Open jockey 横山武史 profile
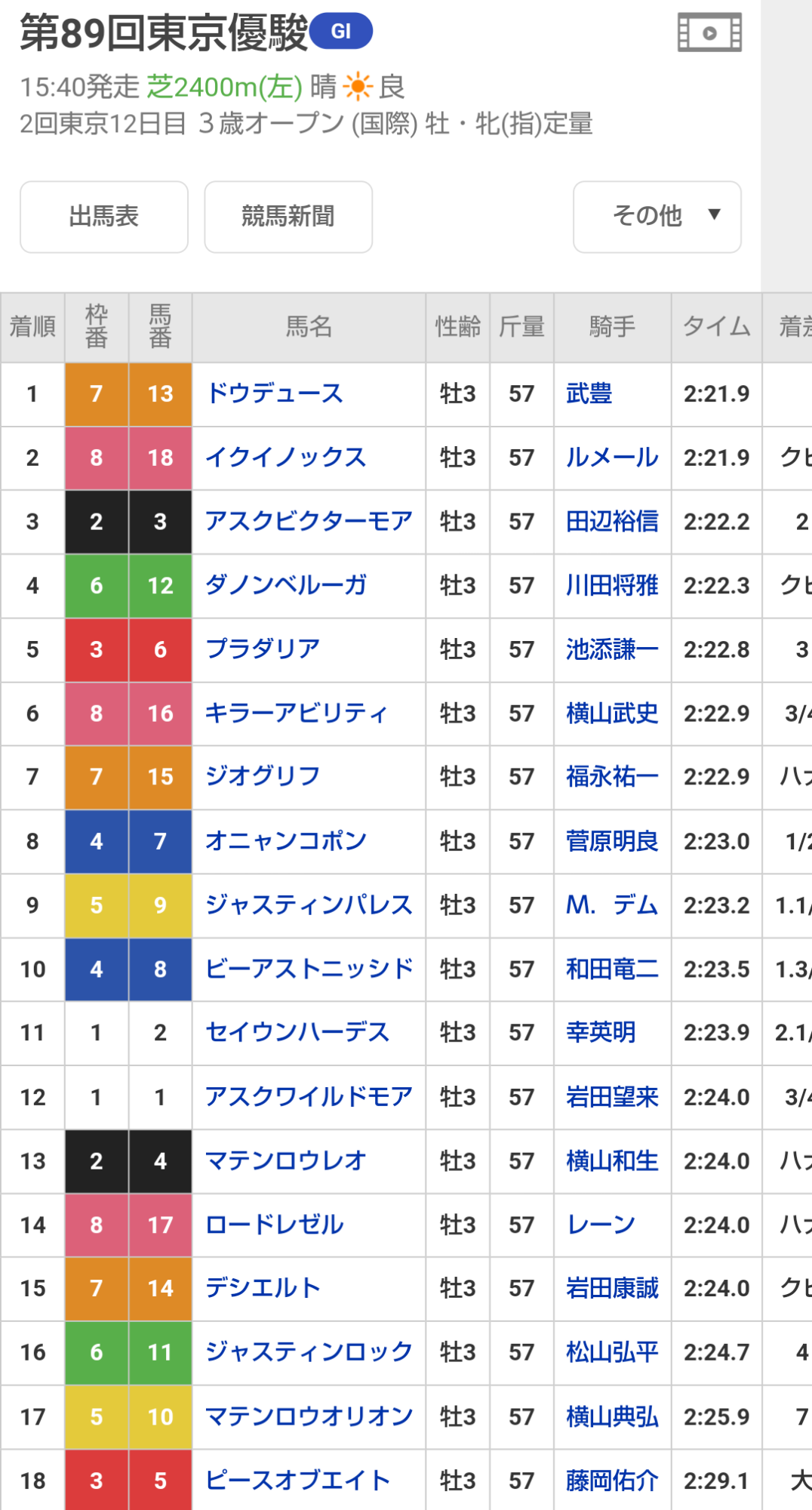 612,713
